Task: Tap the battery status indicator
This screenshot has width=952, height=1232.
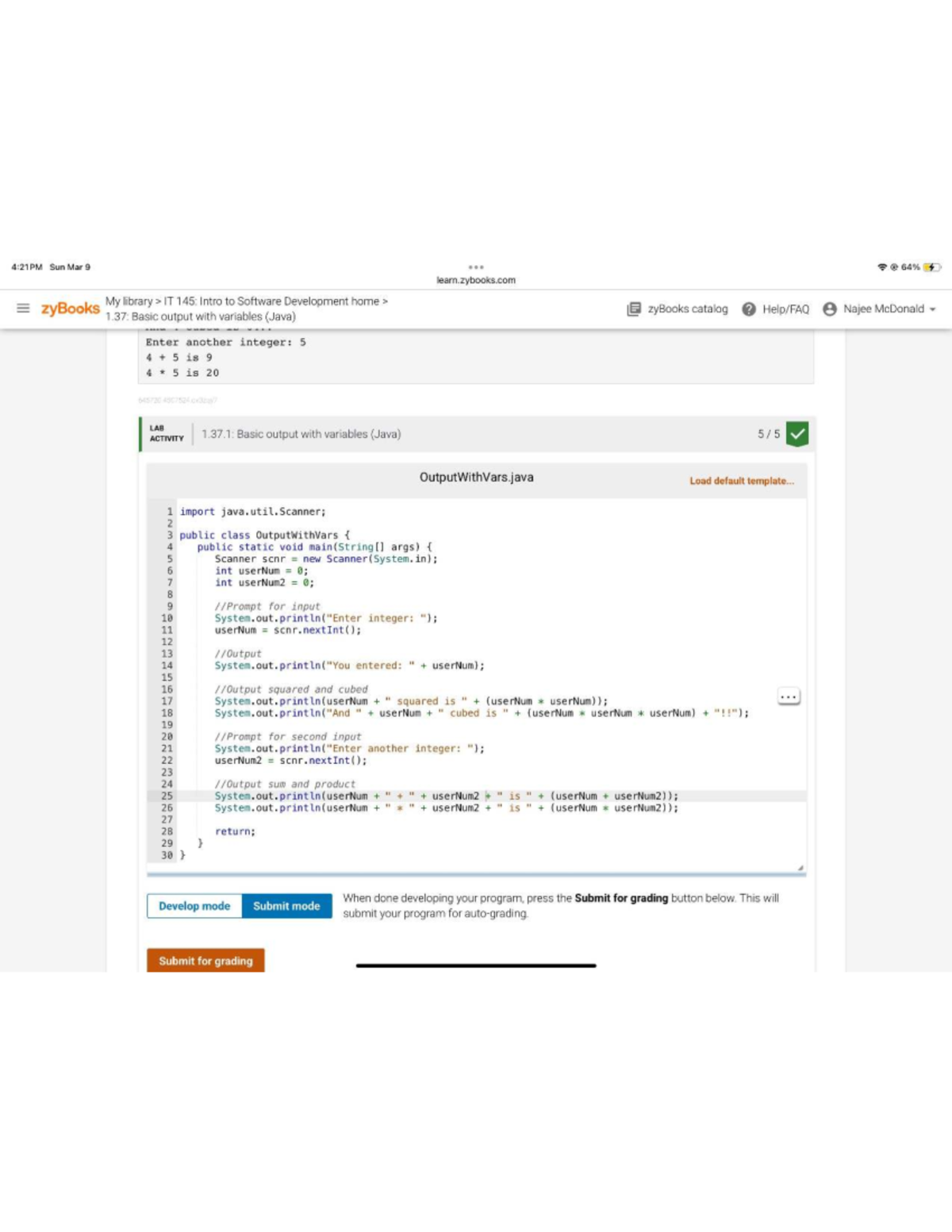Action: tap(931, 267)
